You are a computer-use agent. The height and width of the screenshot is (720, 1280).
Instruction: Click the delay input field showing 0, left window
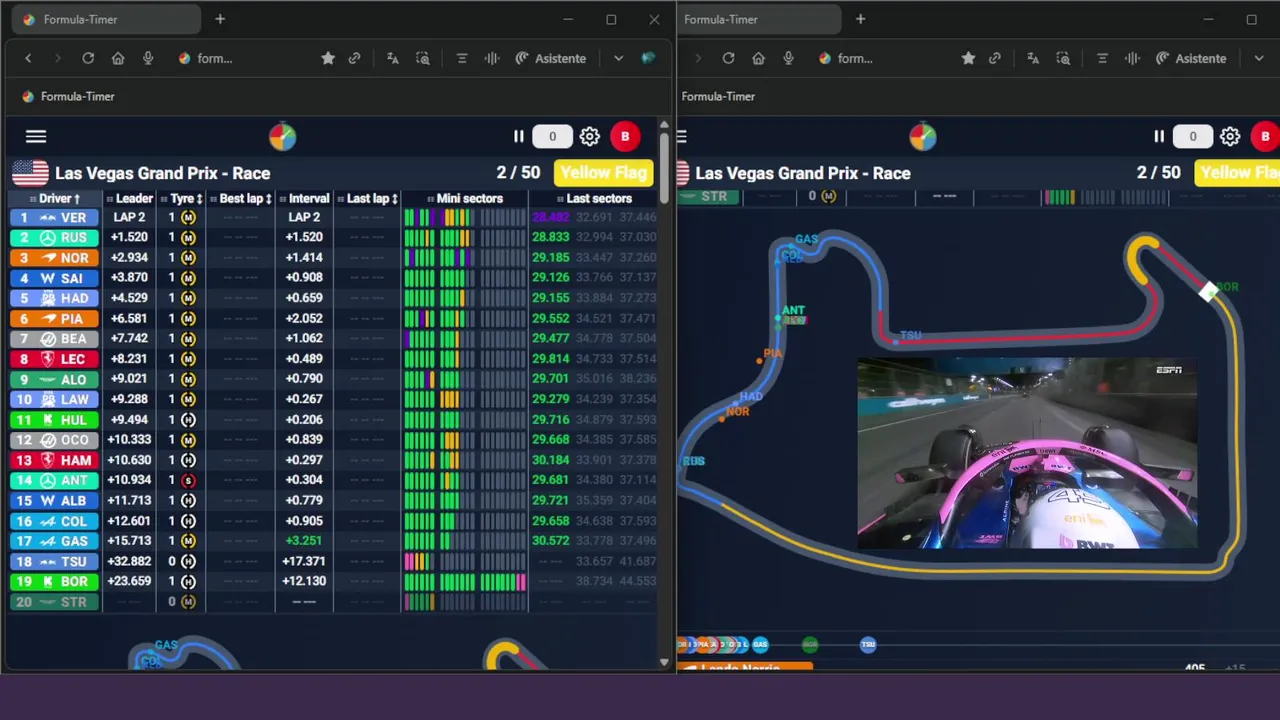pos(552,137)
